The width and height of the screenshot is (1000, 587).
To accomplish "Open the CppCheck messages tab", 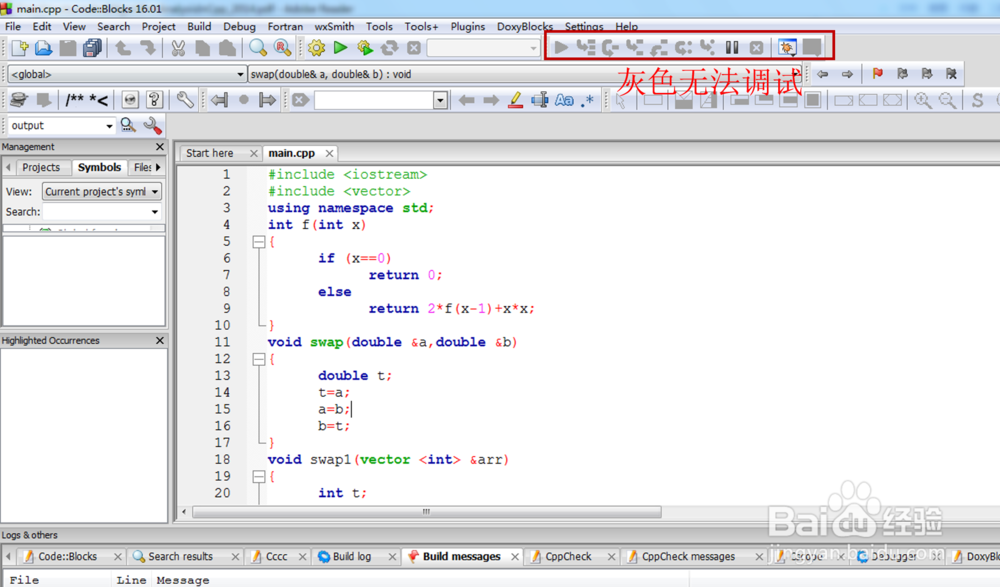I will click(x=688, y=556).
